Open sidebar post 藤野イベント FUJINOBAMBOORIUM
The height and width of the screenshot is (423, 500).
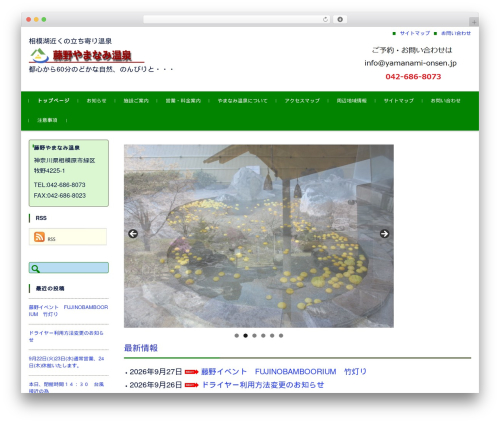pyautogui.click(x=68, y=310)
